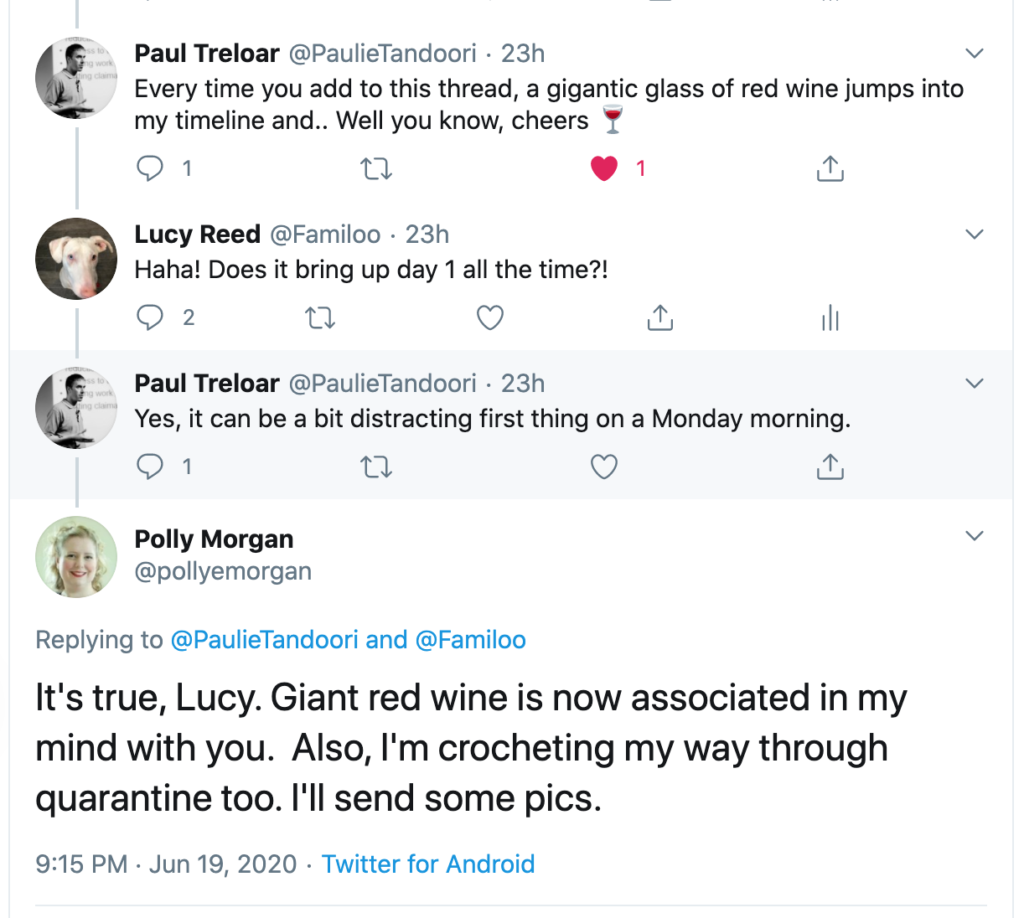Share Lucy Reed's tweet

(x=659, y=318)
